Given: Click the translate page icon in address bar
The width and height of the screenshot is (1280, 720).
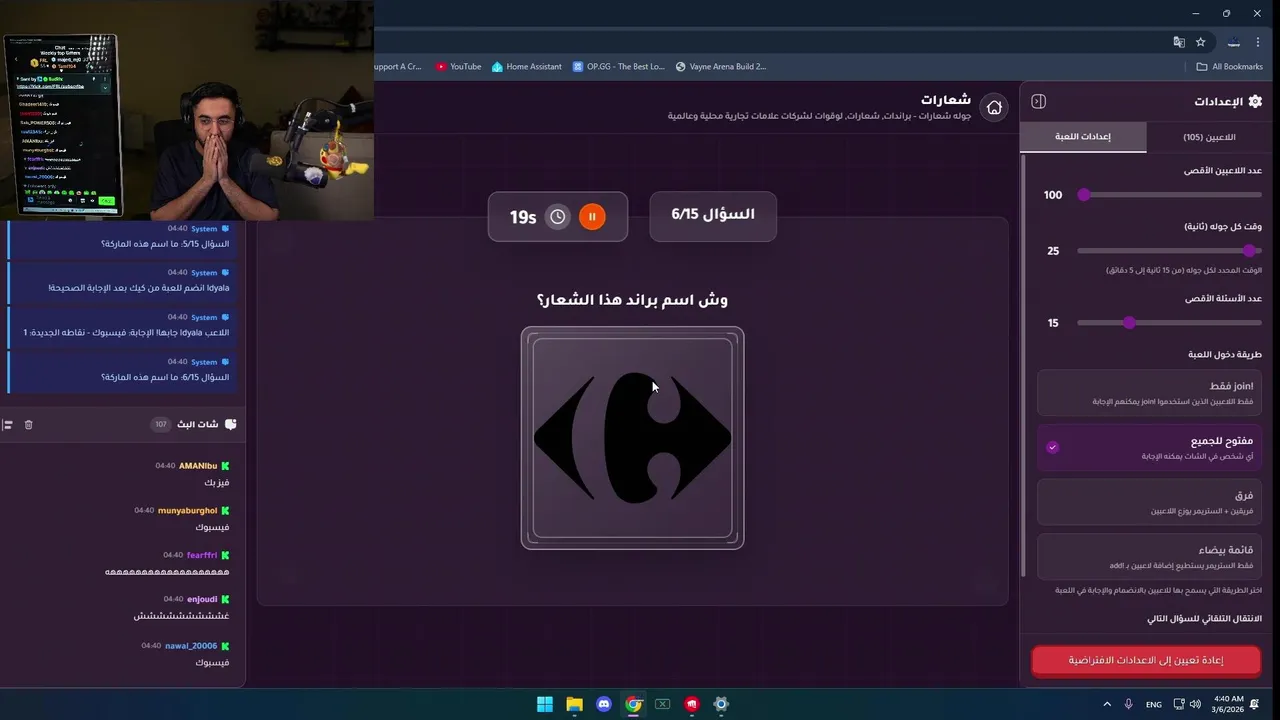Looking at the screenshot, I should 1179,42.
